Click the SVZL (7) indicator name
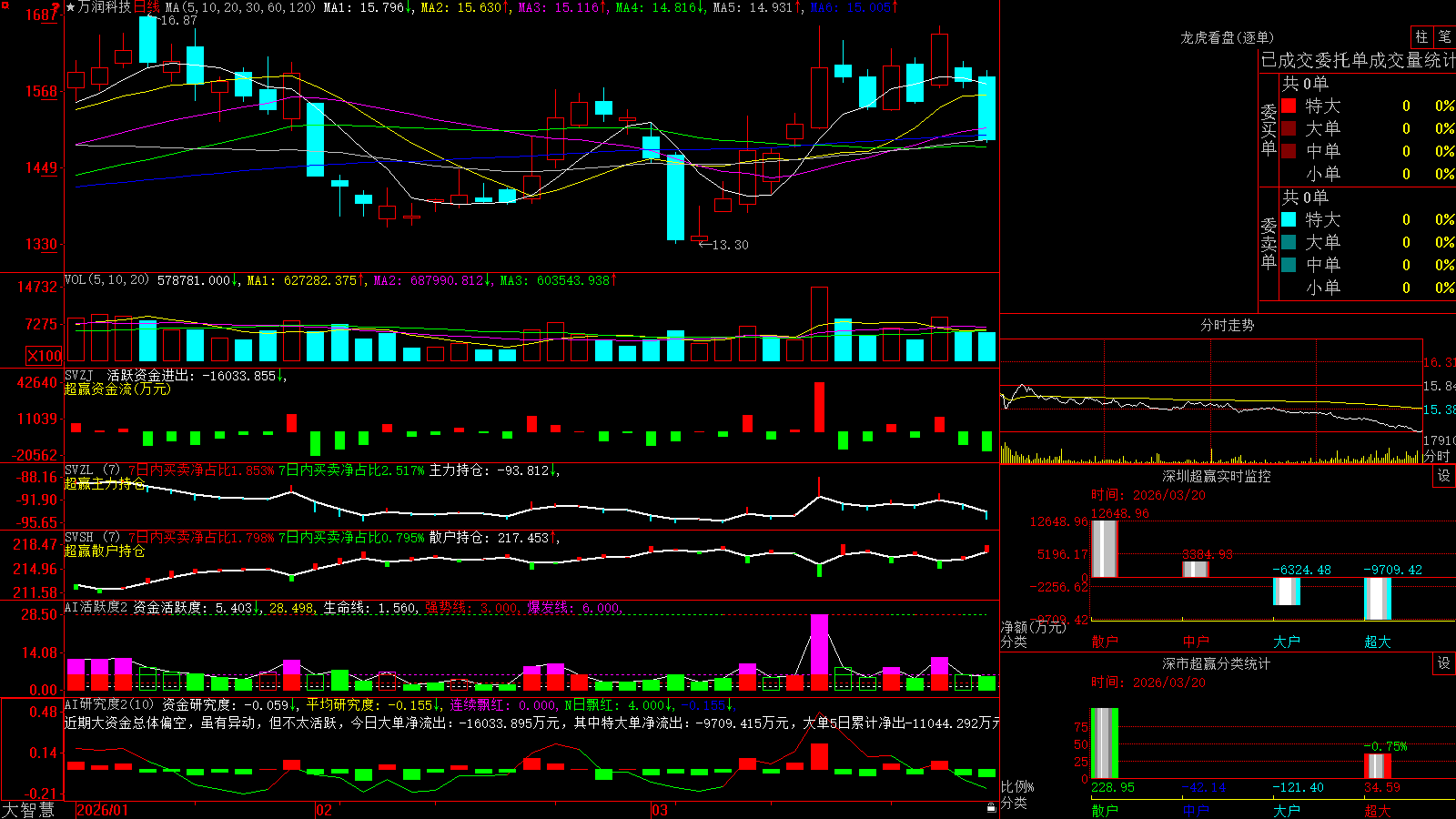The image size is (1456, 819). click(92, 470)
